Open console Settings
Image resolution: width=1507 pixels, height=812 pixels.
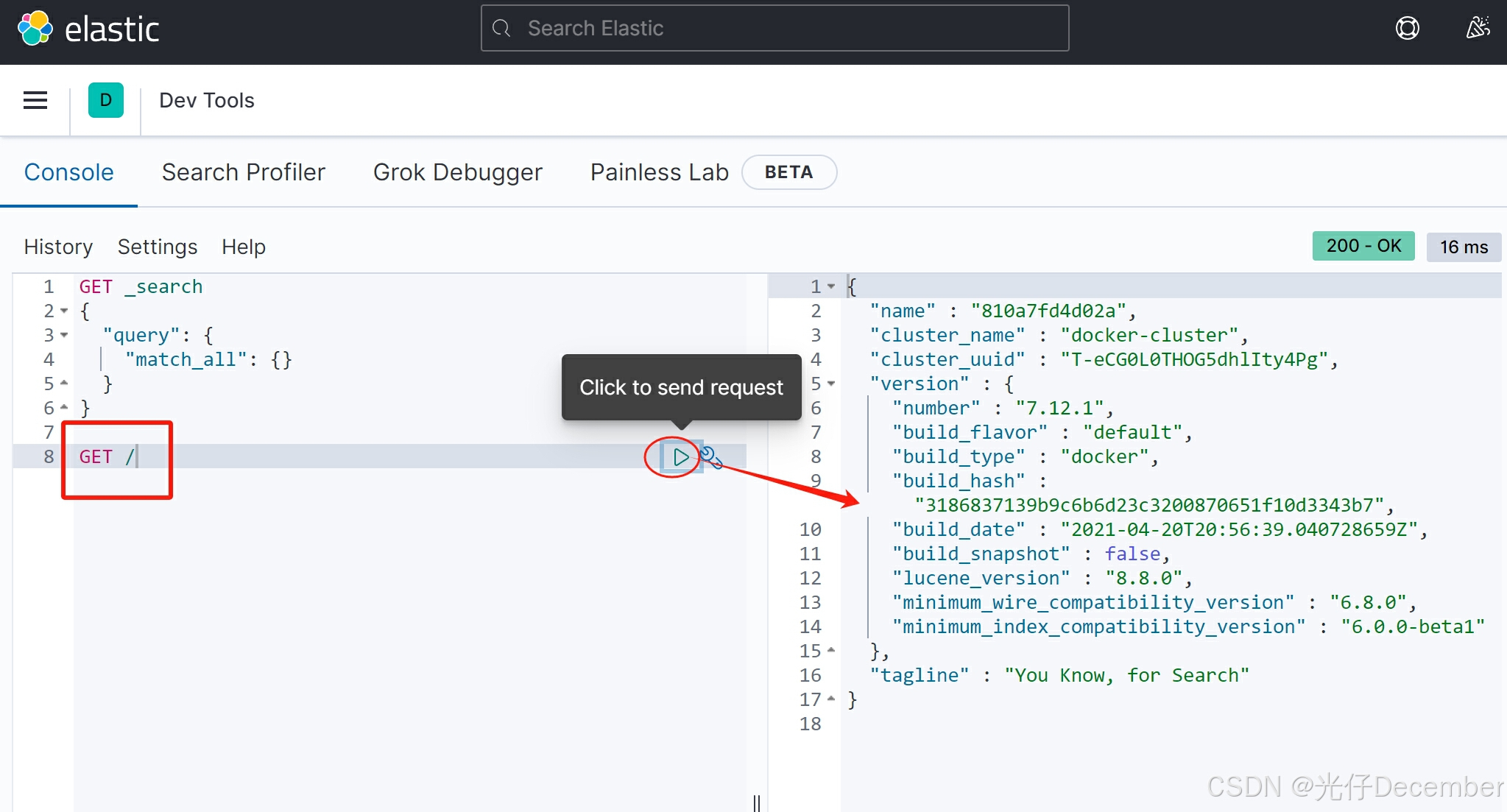pyautogui.click(x=157, y=247)
